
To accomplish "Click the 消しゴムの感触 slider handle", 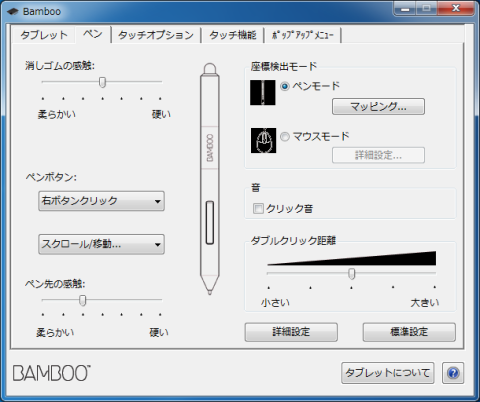I will [x=103, y=82].
